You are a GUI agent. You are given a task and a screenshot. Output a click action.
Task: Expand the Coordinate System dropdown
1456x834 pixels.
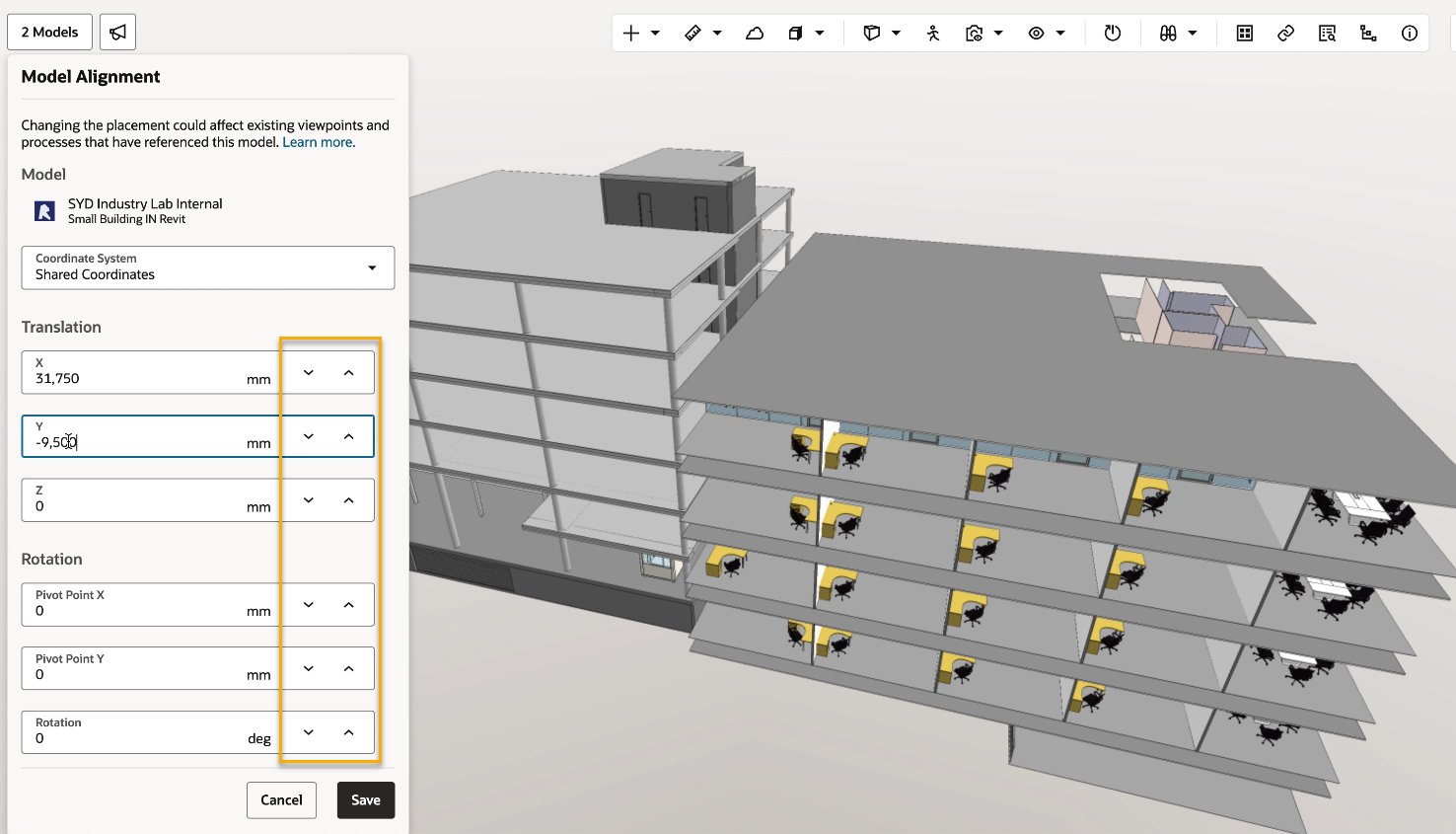372,267
